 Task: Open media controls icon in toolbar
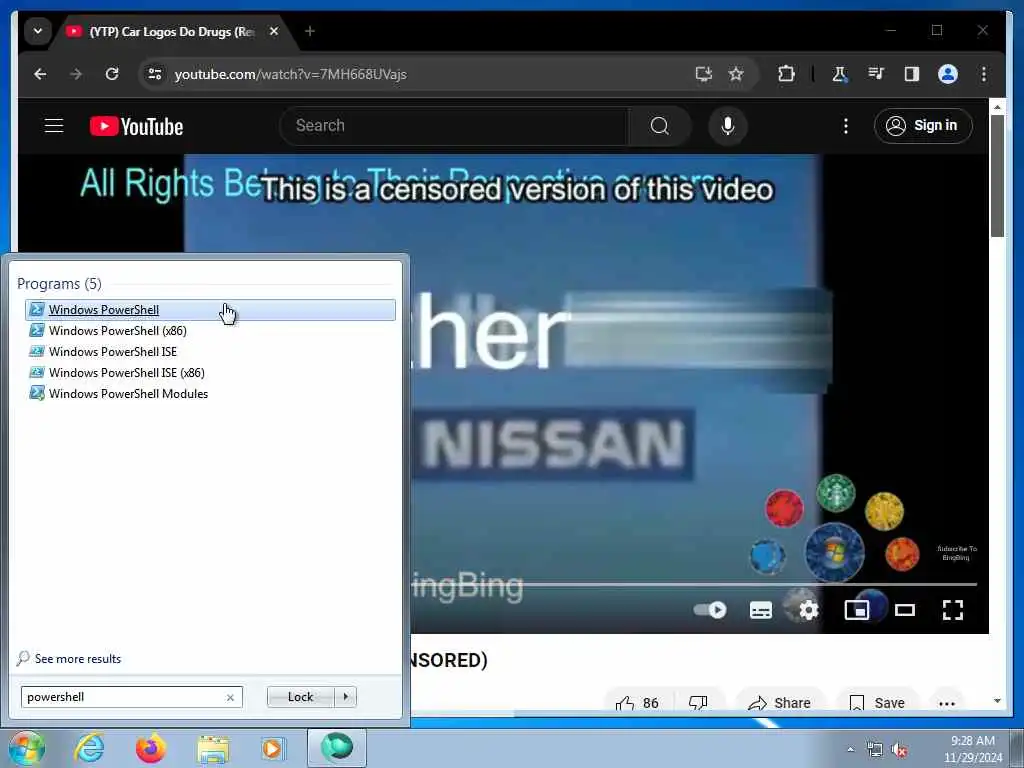point(876,74)
